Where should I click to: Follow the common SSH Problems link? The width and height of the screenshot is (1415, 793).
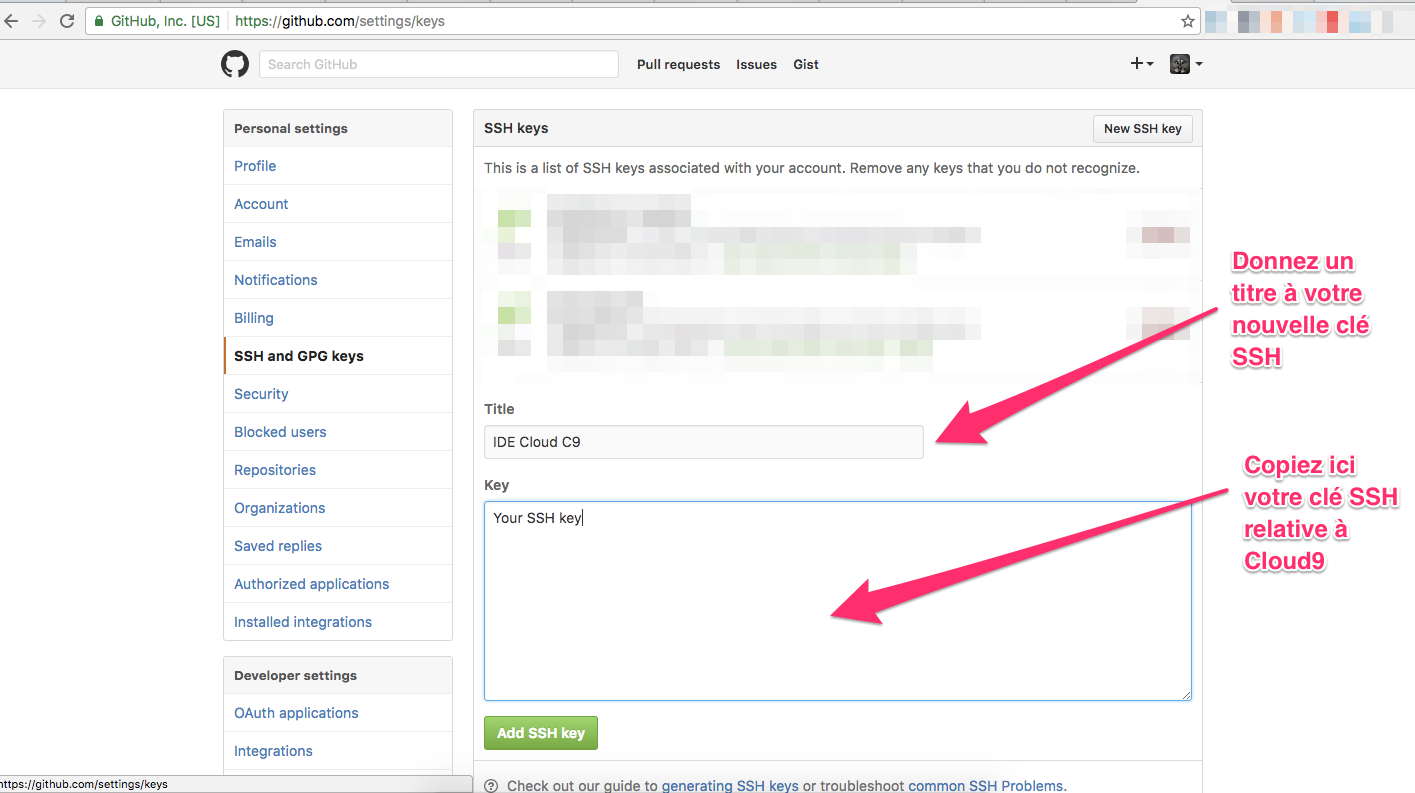985,786
